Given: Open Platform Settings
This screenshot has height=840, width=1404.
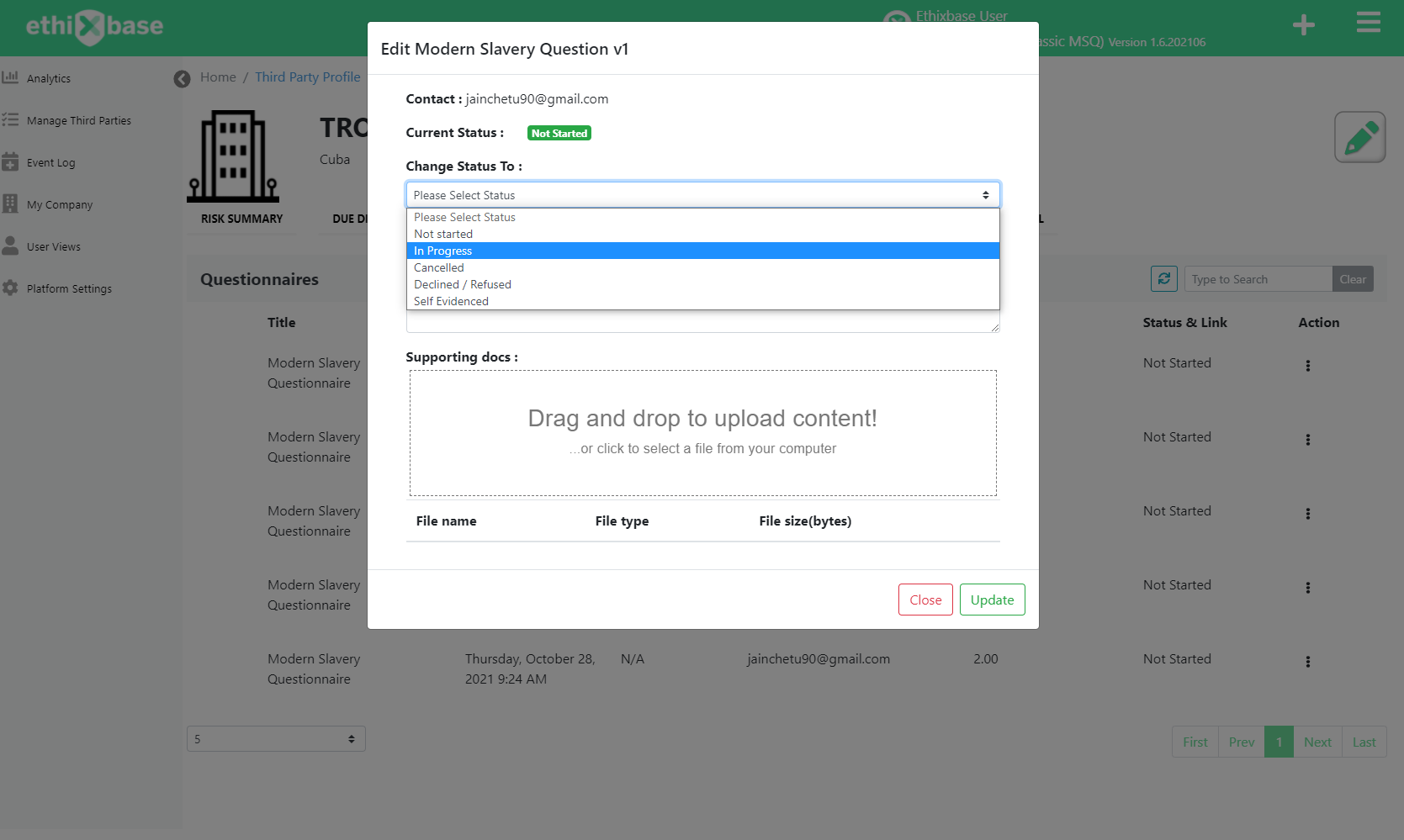Looking at the screenshot, I should 68,288.
